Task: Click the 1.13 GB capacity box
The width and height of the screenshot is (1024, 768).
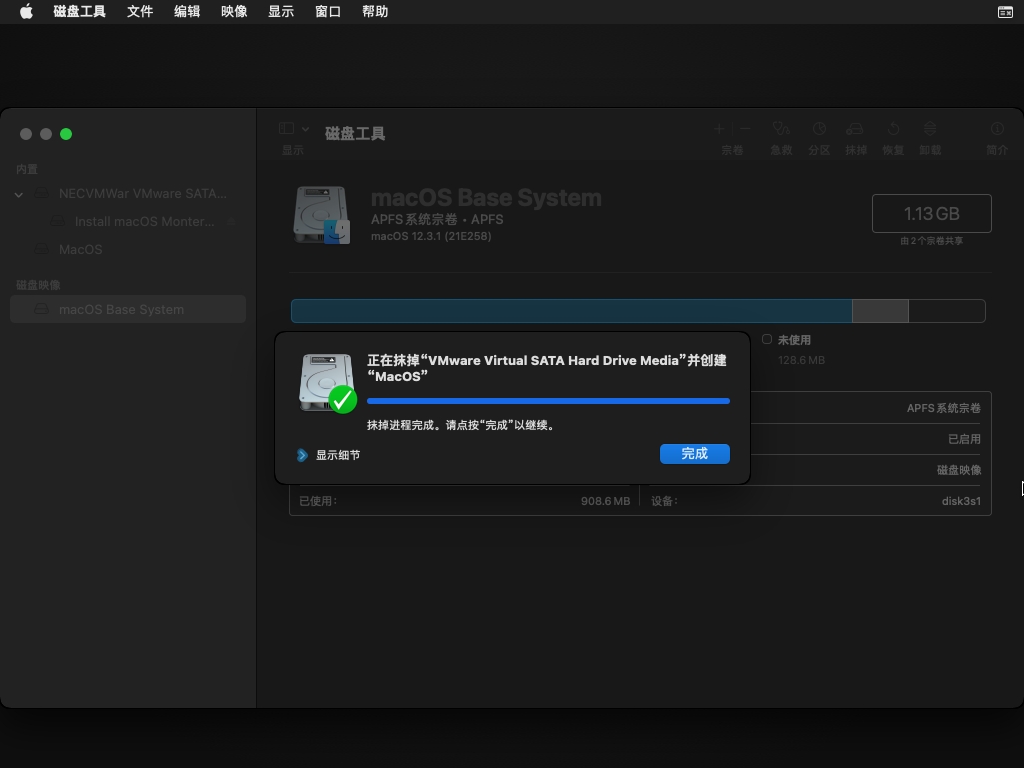Action: pyautogui.click(x=931, y=214)
